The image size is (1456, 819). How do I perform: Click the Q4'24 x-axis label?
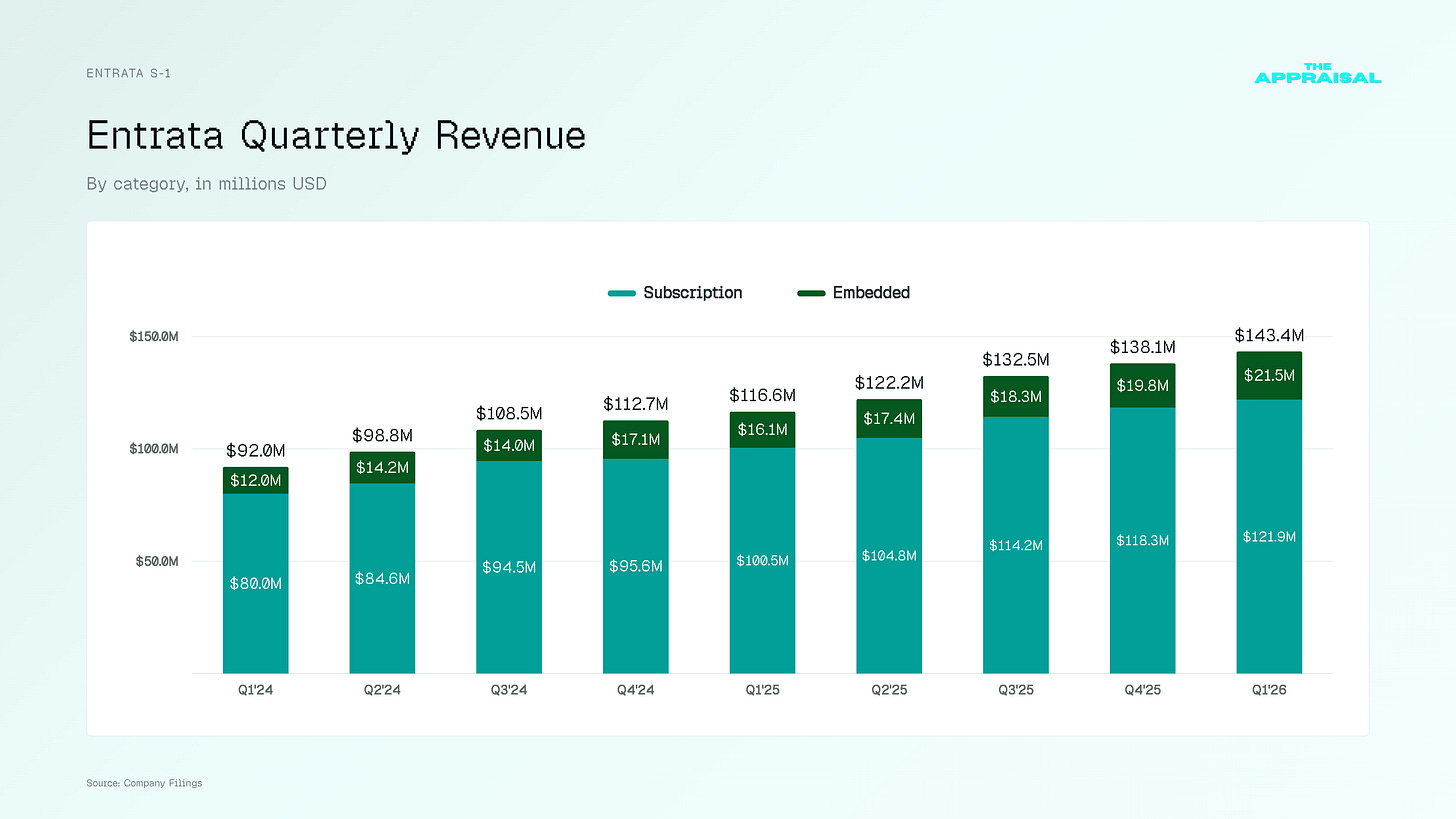click(636, 691)
